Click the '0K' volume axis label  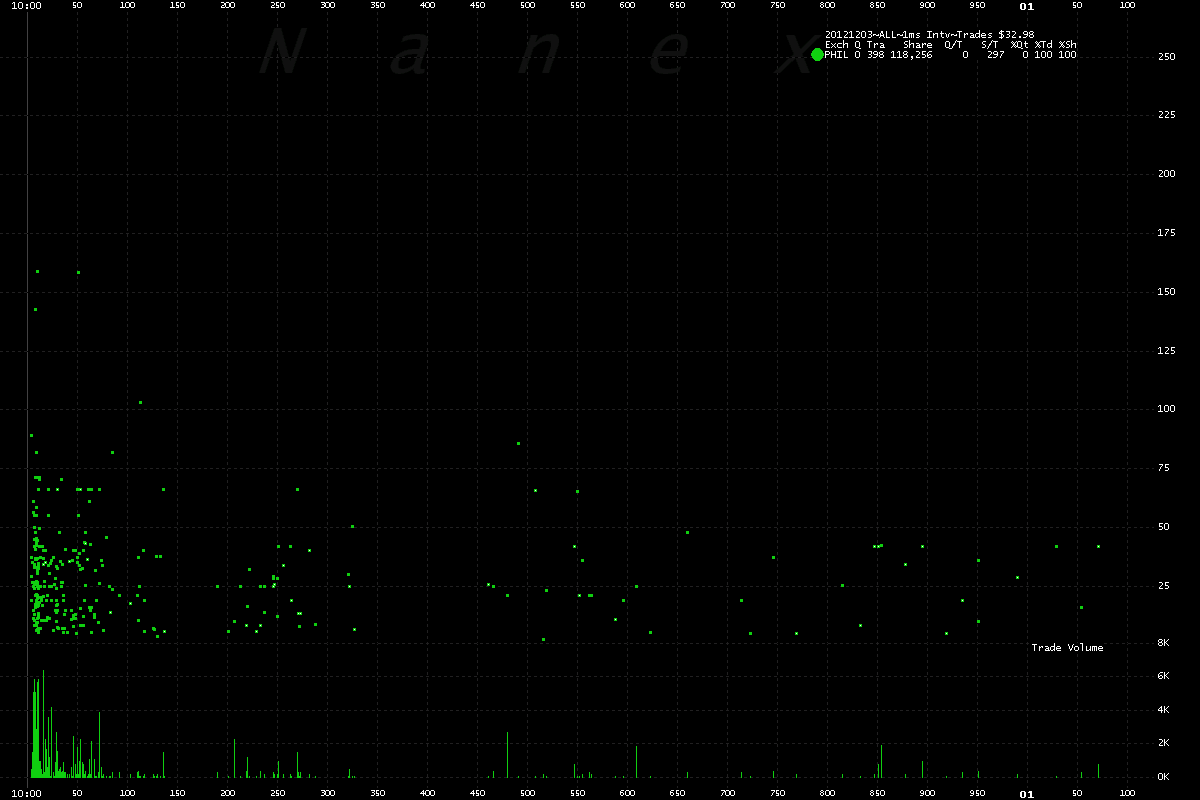pyautogui.click(x=1164, y=777)
